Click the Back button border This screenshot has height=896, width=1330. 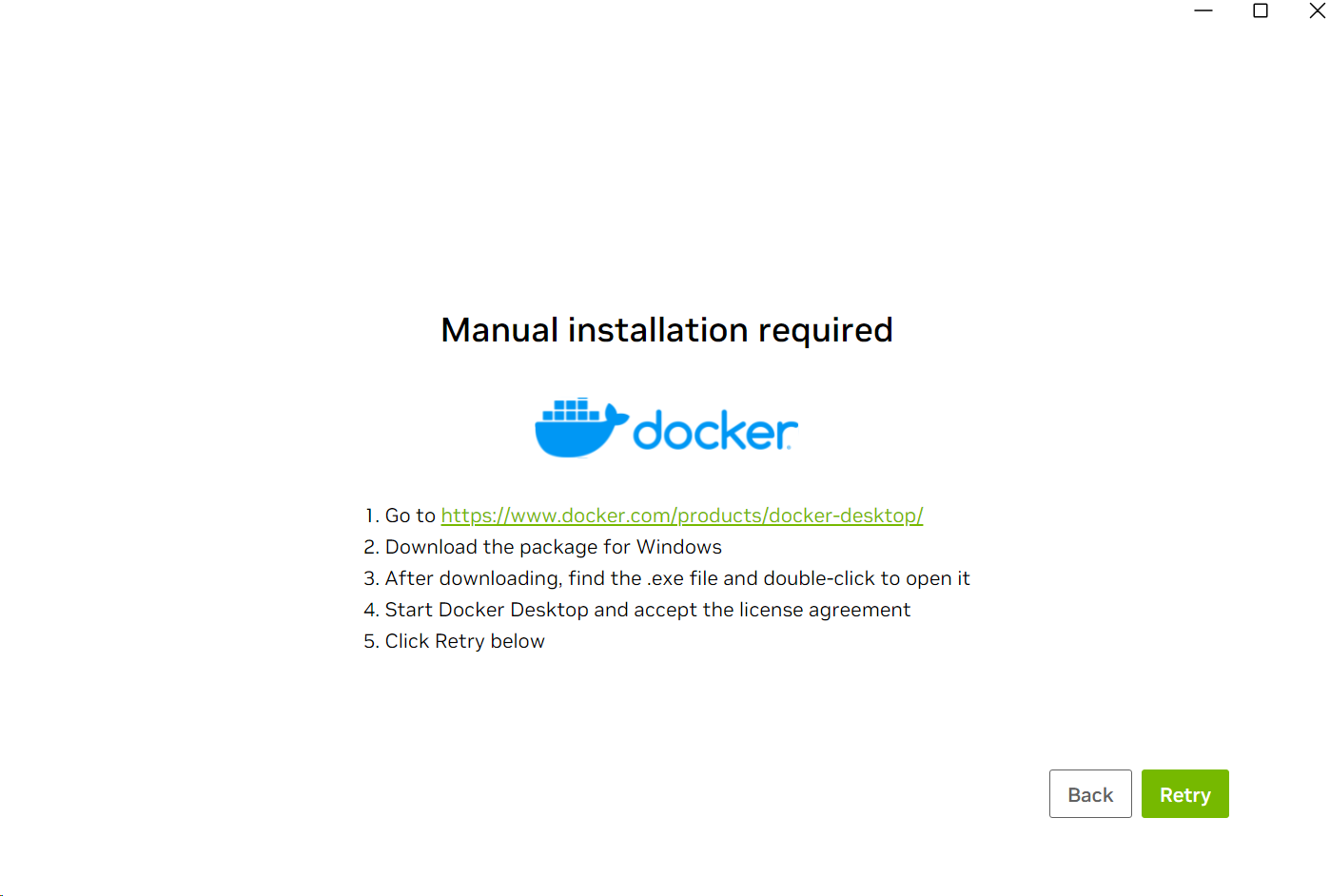(1049, 793)
